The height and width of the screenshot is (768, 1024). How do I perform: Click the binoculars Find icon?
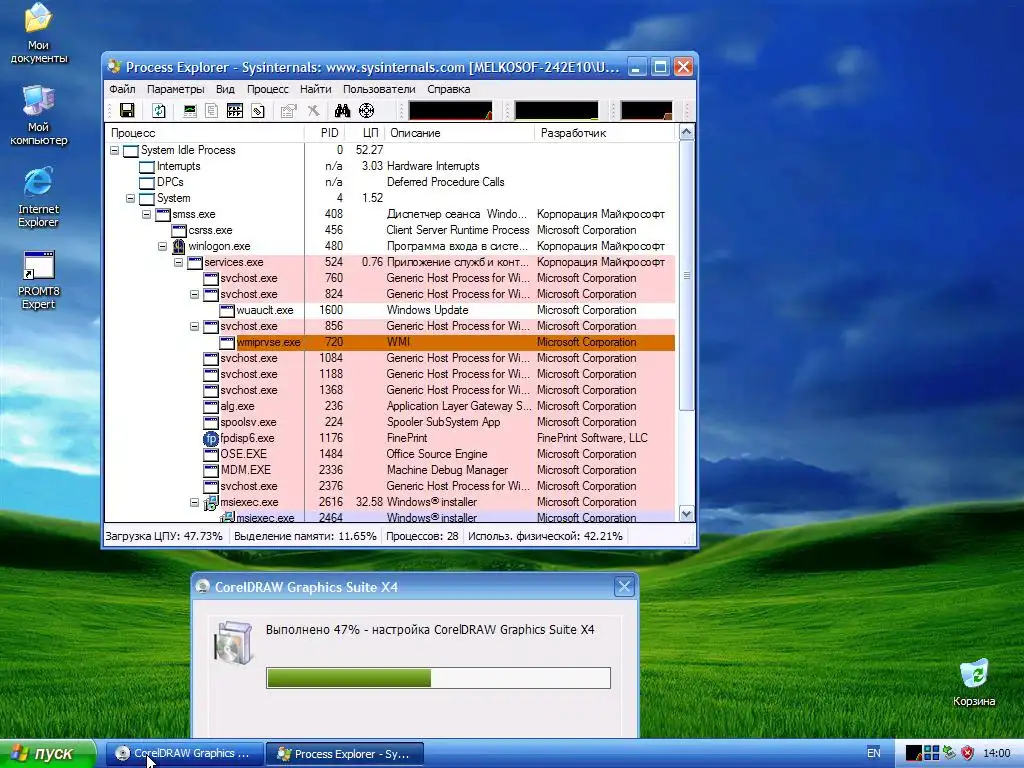tap(342, 110)
